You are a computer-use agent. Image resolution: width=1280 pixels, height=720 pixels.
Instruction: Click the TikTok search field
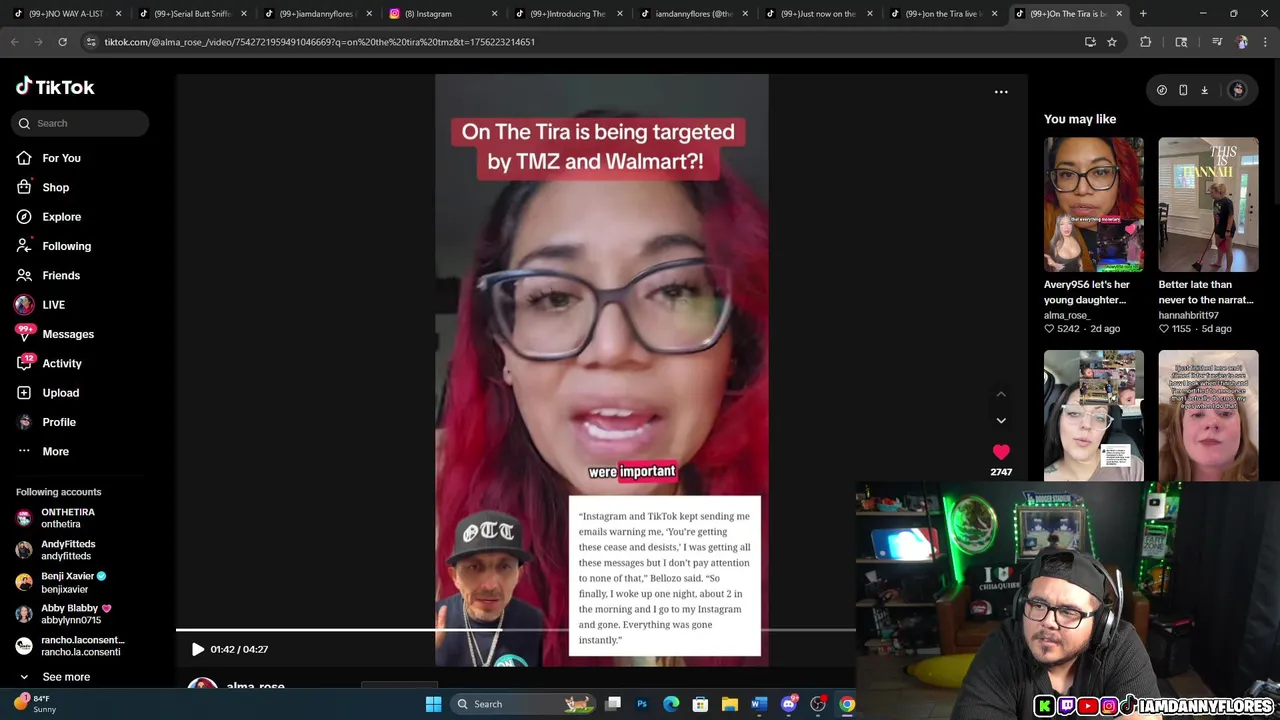[x=82, y=123]
